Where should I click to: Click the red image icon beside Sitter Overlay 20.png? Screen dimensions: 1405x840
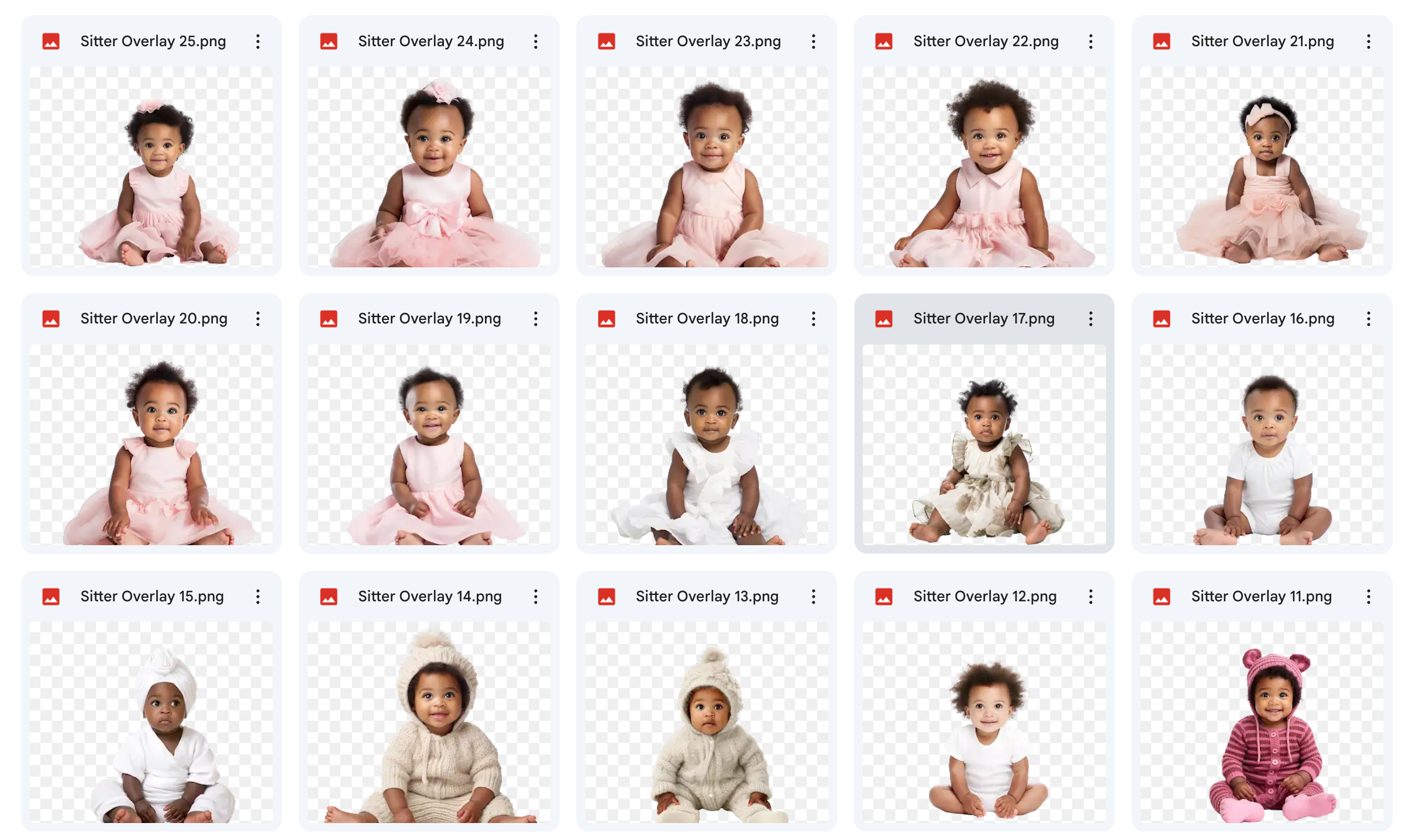(51, 319)
